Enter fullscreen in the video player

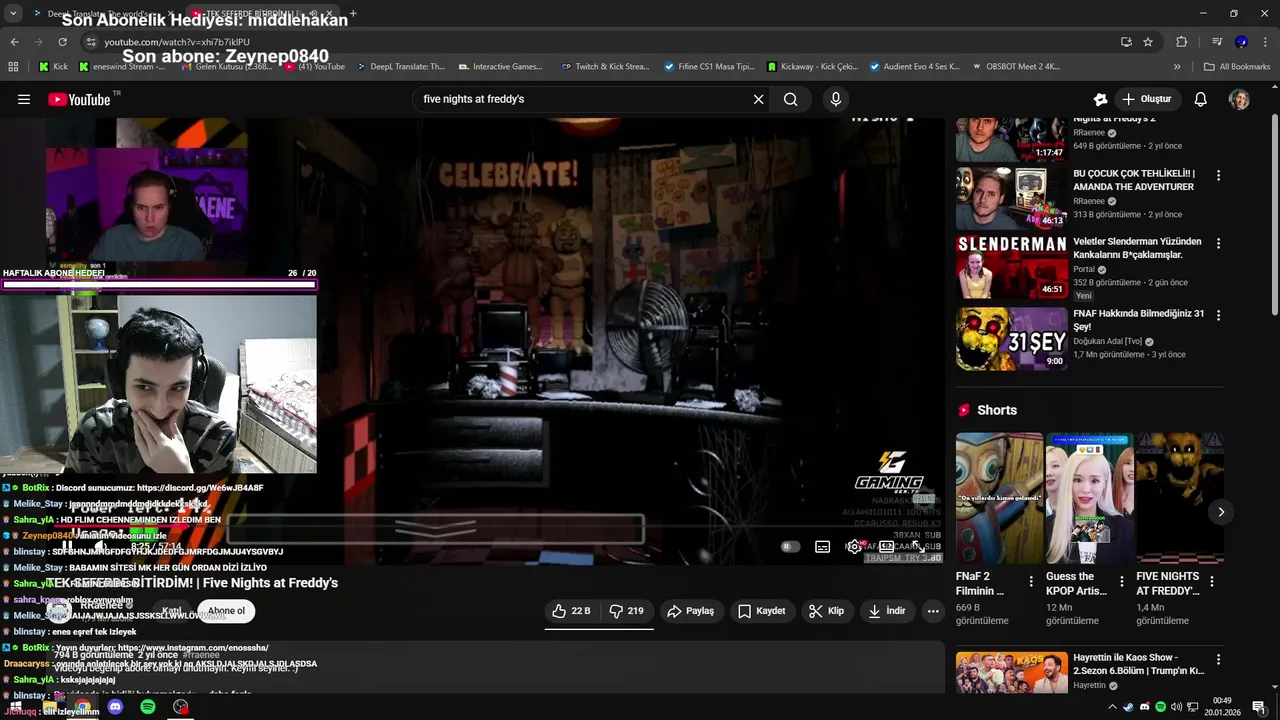918,547
